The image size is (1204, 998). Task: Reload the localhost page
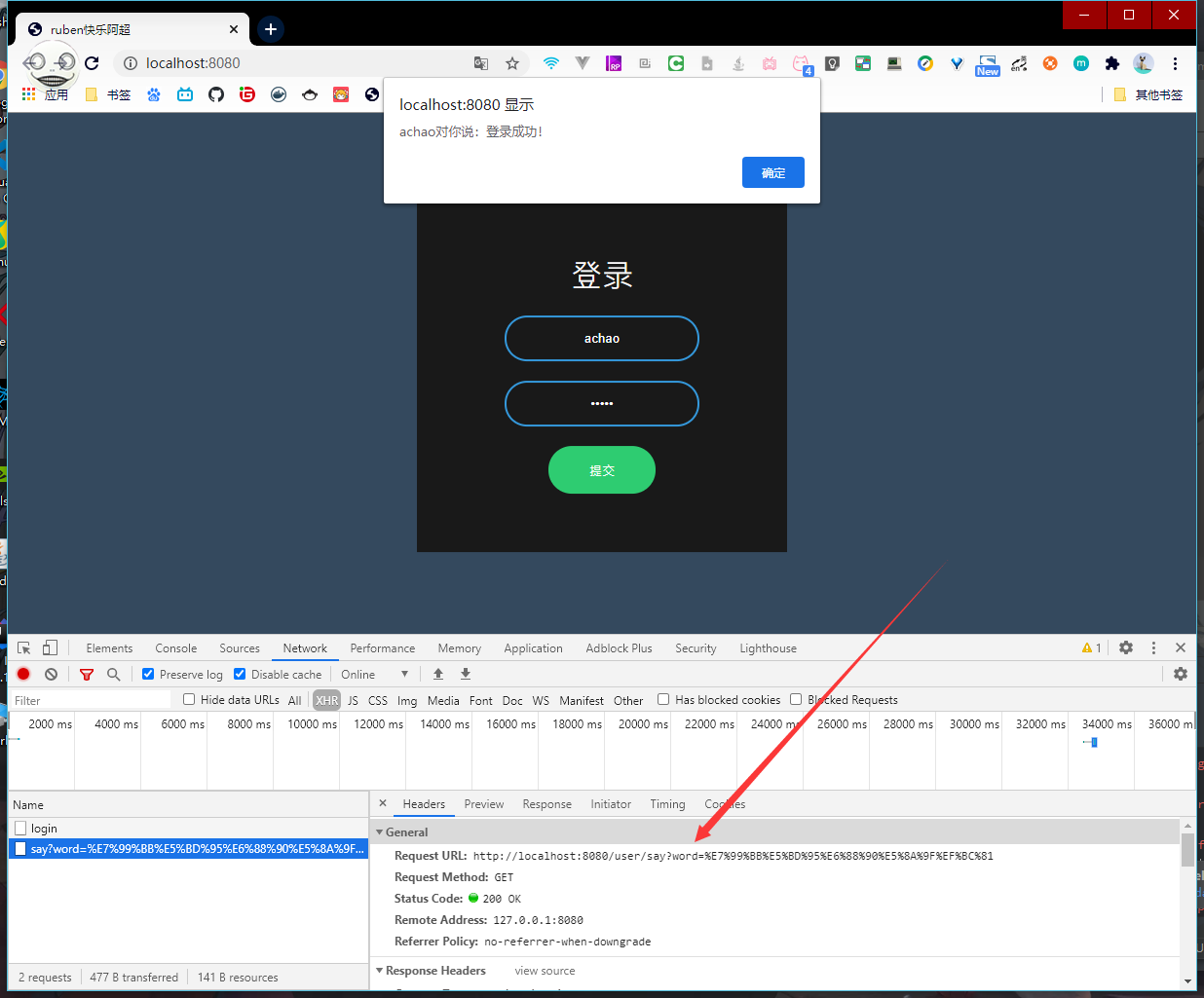pyautogui.click(x=92, y=63)
